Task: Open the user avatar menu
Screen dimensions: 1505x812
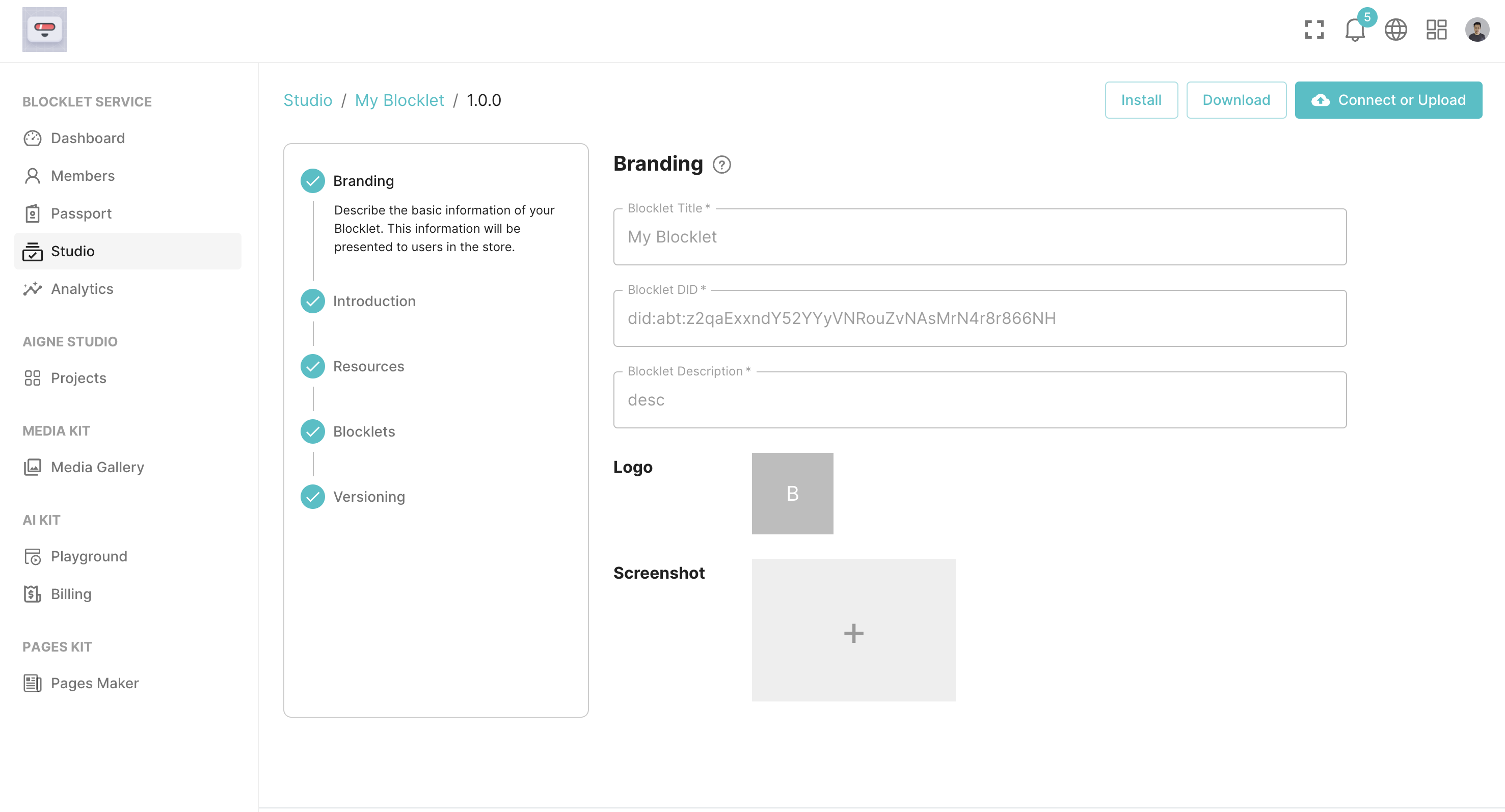Action: tap(1476, 29)
